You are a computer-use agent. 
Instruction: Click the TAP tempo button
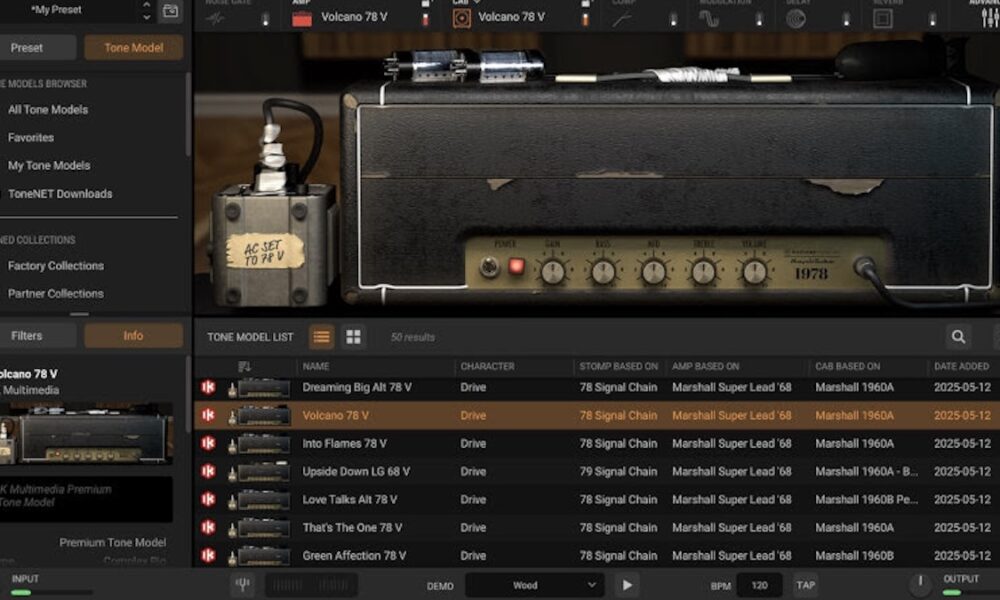[x=805, y=585]
